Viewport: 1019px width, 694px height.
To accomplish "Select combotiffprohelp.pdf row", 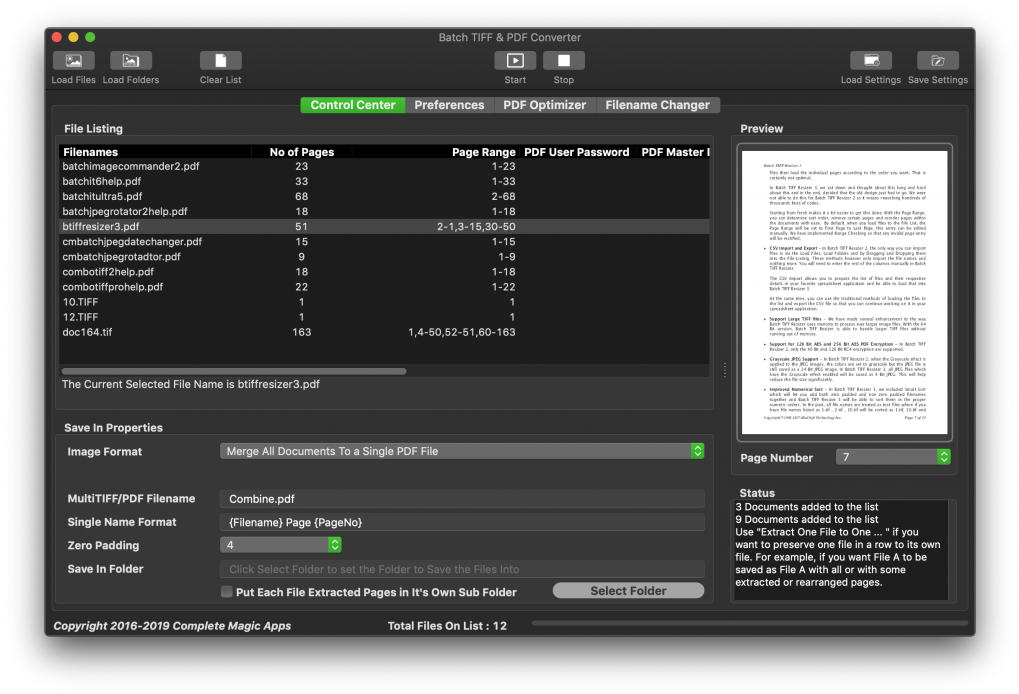I will click(x=384, y=287).
